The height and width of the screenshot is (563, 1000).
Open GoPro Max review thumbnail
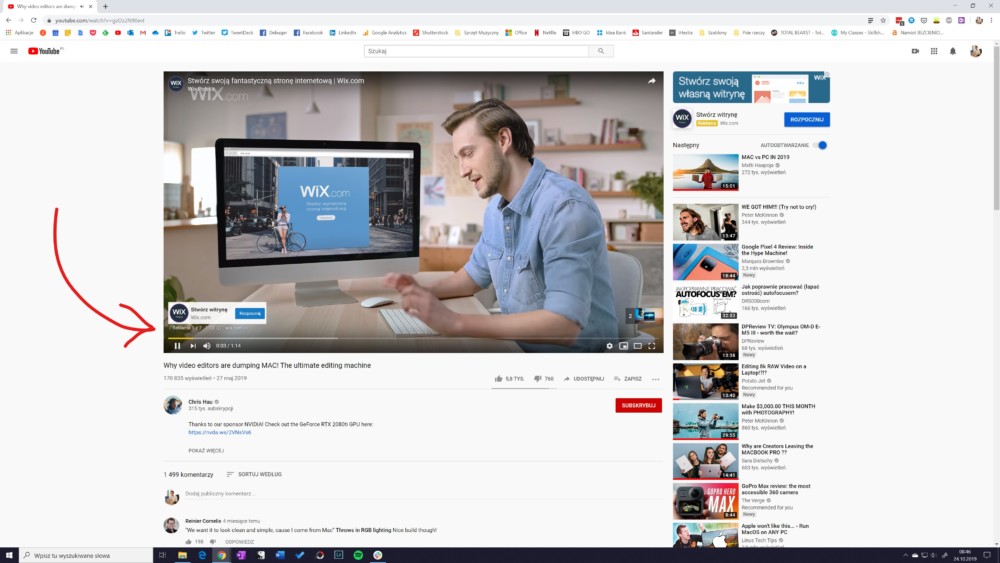coord(705,501)
